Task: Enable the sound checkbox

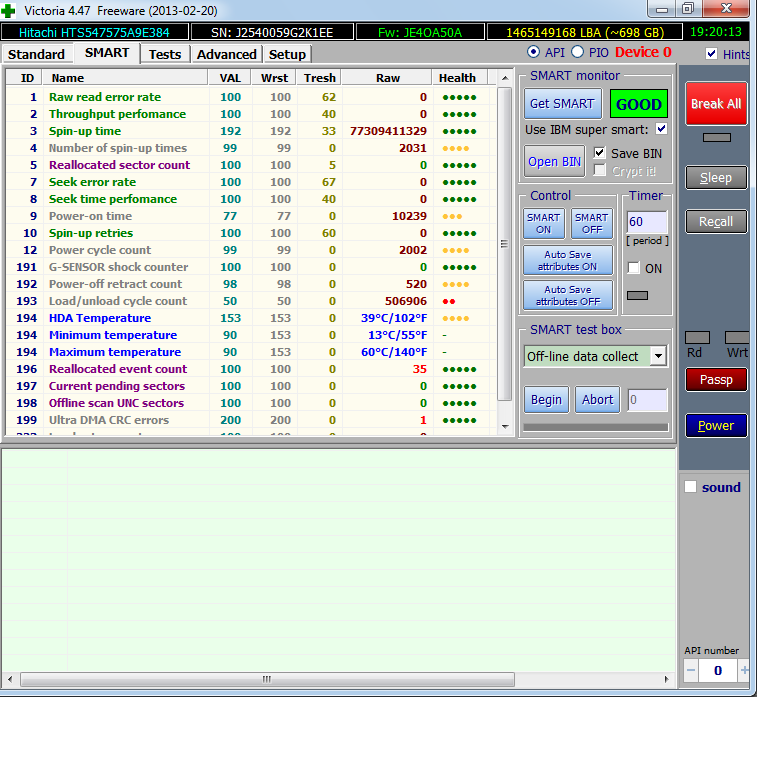Action: pyautogui.click(x=690, y=487)
